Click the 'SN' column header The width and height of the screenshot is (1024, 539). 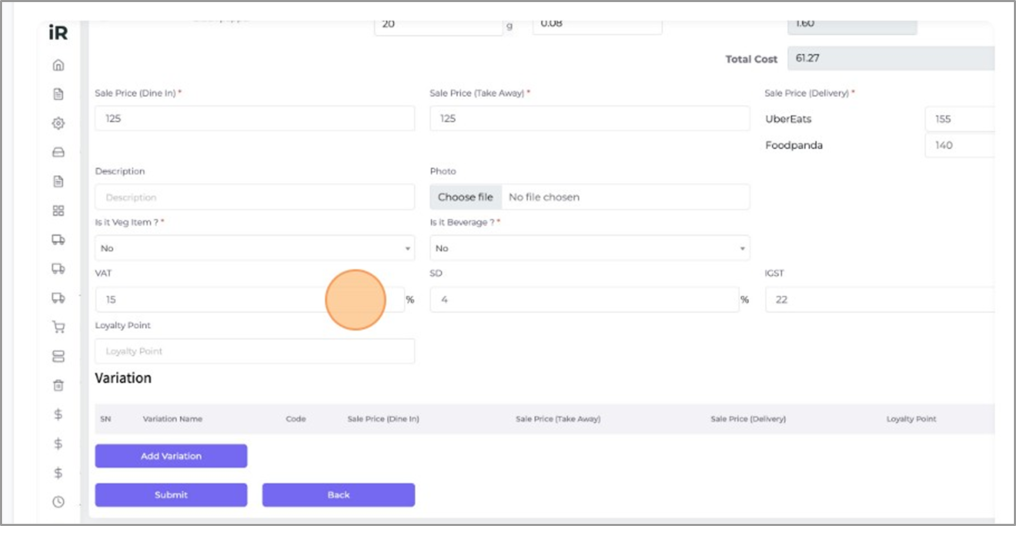106,419
